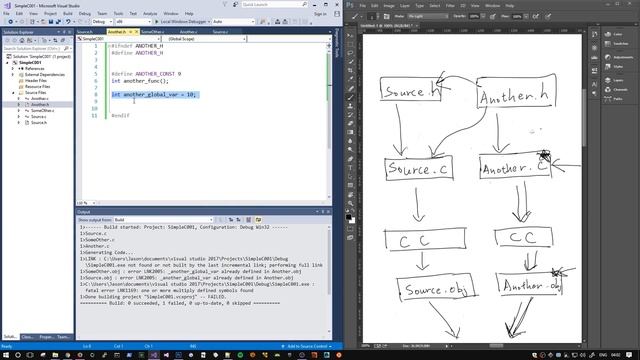Image resolution: width=640 pixels, height=360 pixels.
Task: Toggle auto-hide pin on Solution Explorer
Action: (x=64, y=32)
